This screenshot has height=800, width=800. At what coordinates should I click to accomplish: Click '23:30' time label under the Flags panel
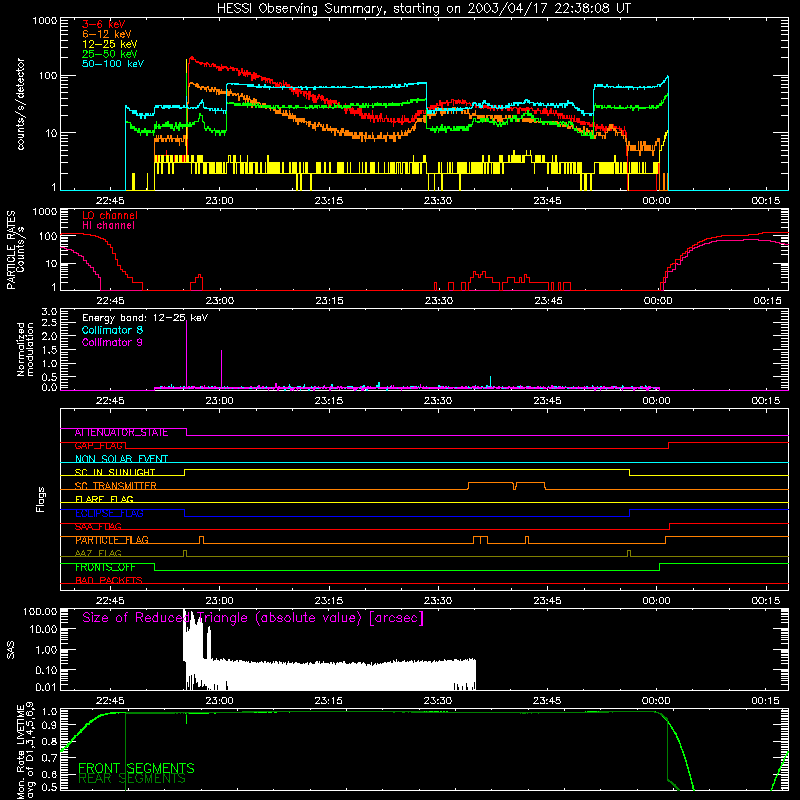(438, 601)
